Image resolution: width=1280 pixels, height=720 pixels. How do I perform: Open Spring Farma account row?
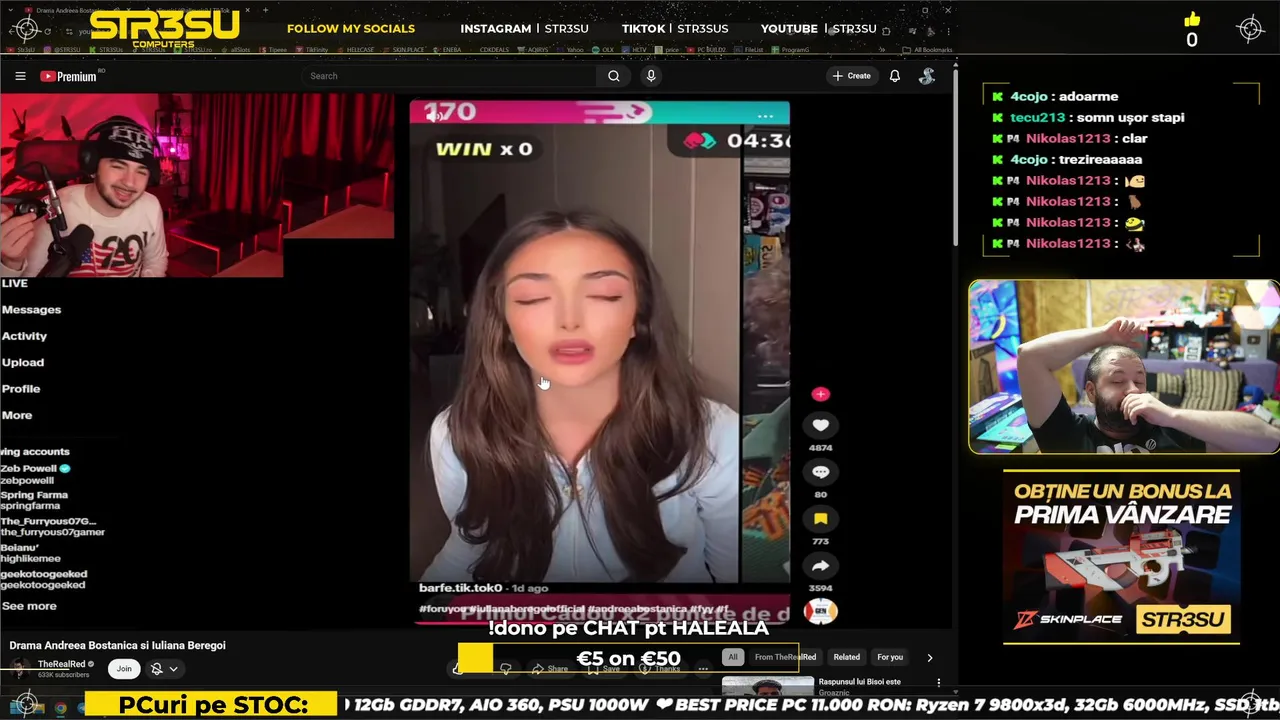click(x=34, y=500)
